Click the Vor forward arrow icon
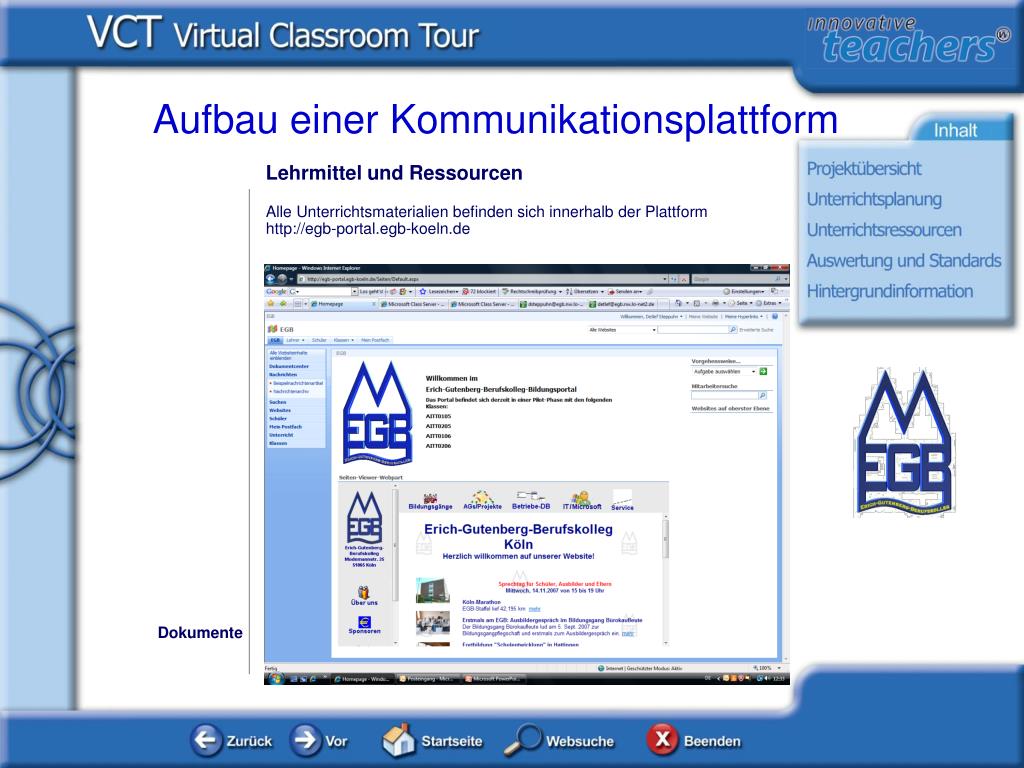 305,741
